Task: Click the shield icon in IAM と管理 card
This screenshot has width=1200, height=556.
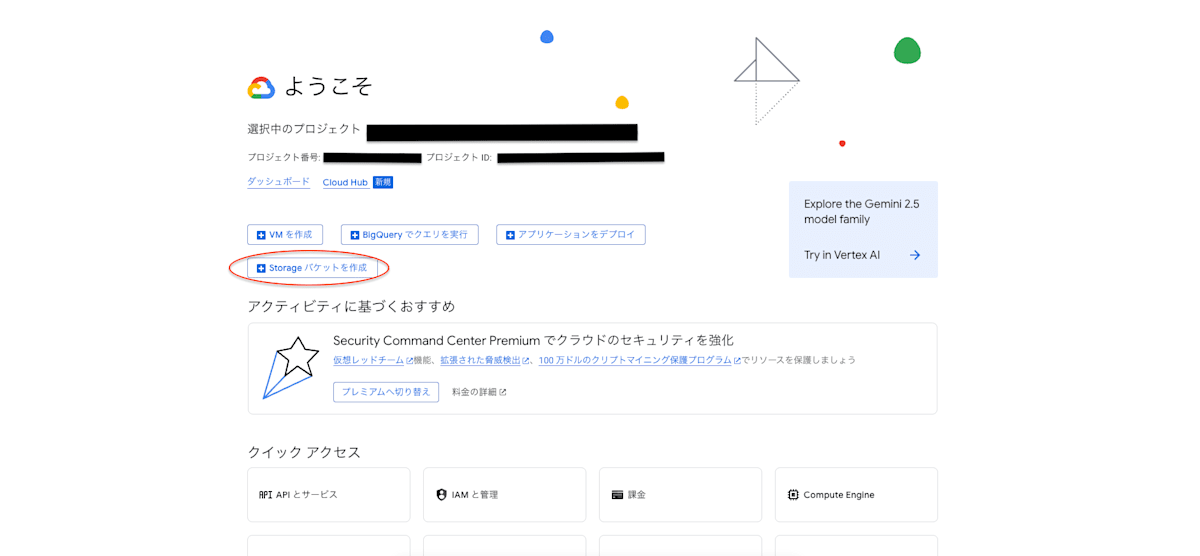Action: pos(441,495)
